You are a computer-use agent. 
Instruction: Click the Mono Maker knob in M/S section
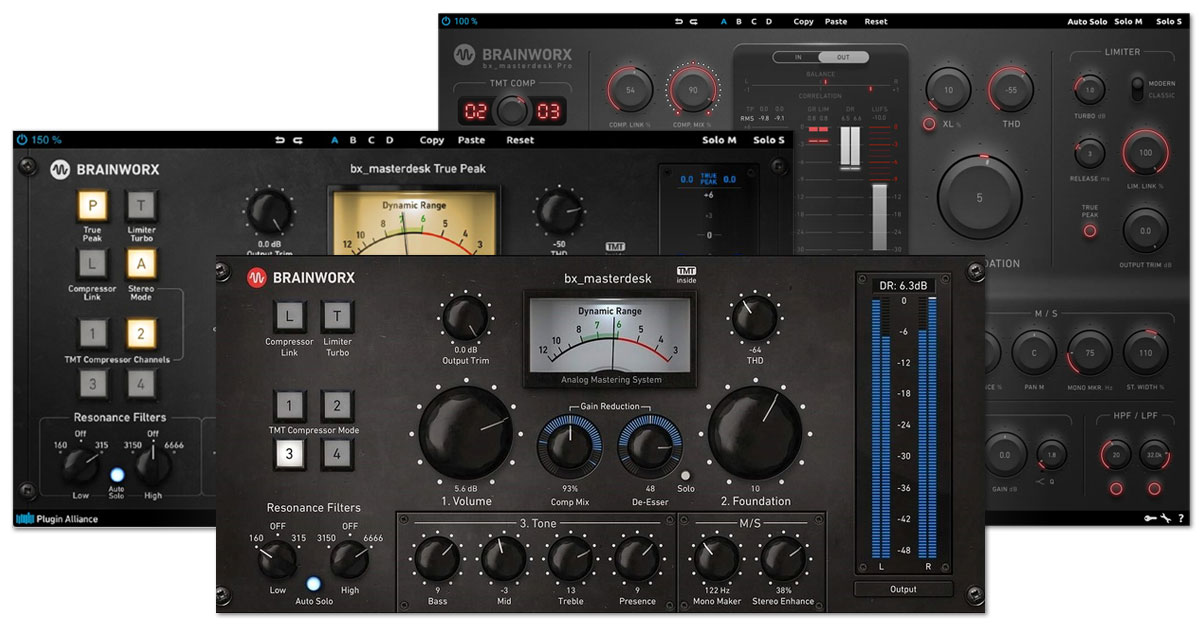point(716,560)
